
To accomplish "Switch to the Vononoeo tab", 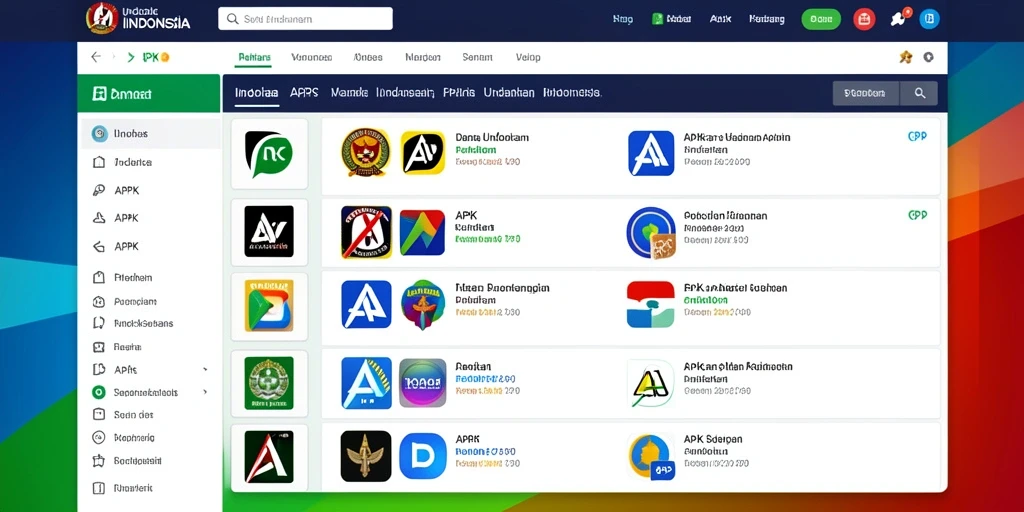I will (x=312, y=57).
